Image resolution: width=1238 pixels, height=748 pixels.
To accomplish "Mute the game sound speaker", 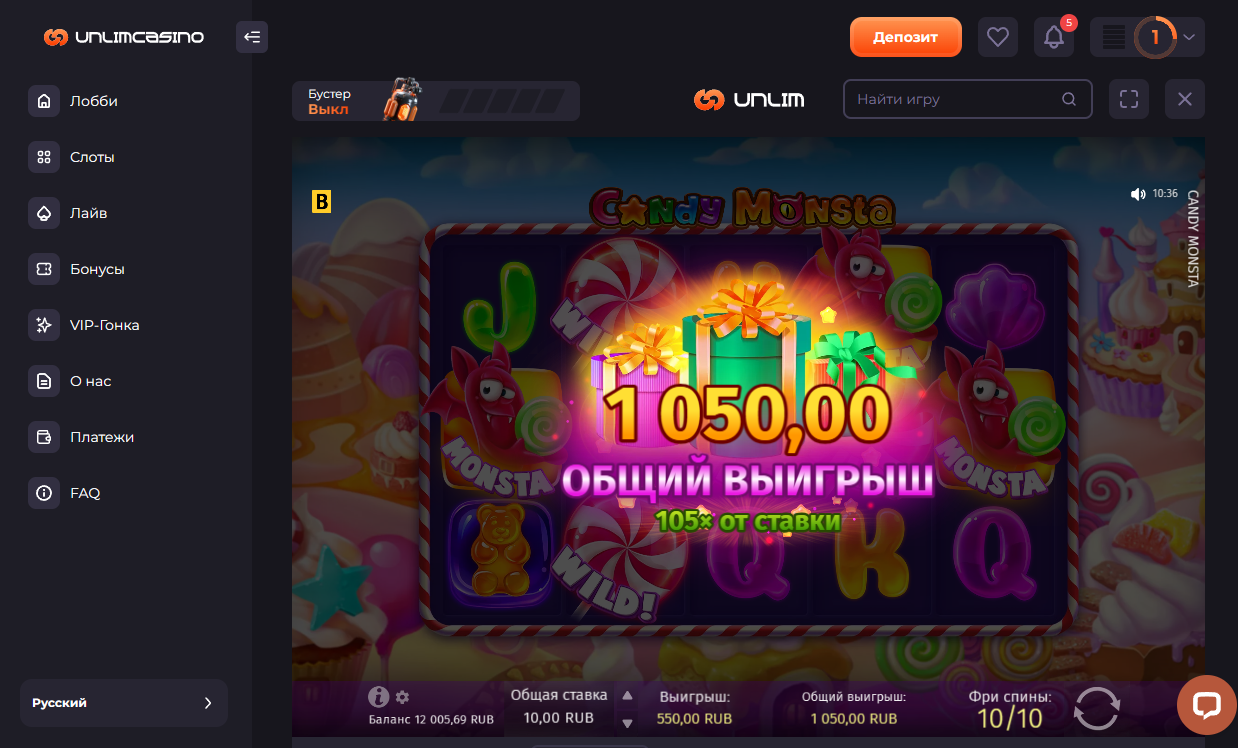I will pyautogui.click(x=1137, y=194).
